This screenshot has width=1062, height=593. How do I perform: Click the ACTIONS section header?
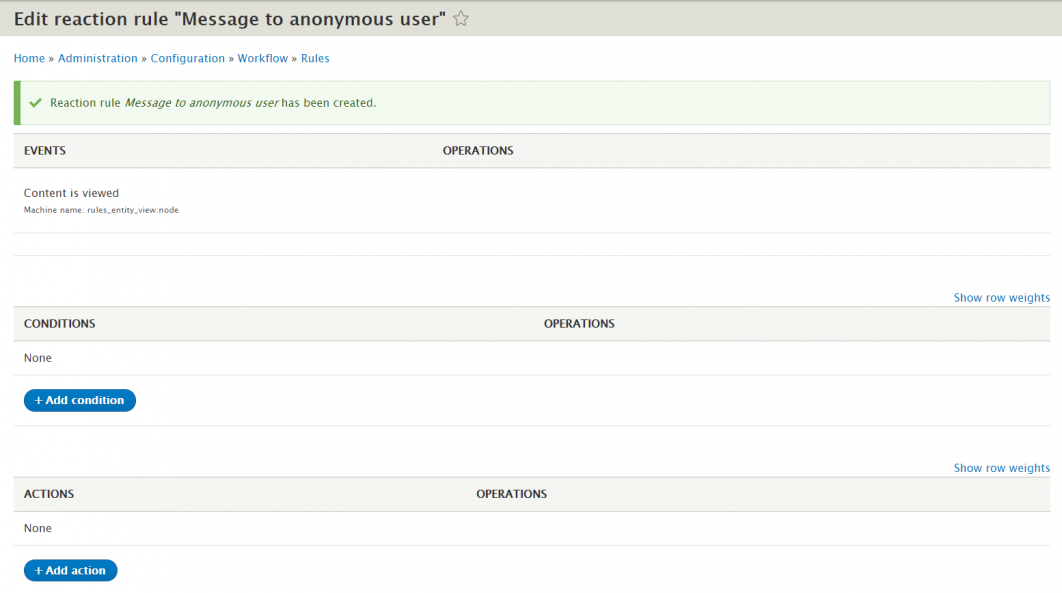click(48, 494)
